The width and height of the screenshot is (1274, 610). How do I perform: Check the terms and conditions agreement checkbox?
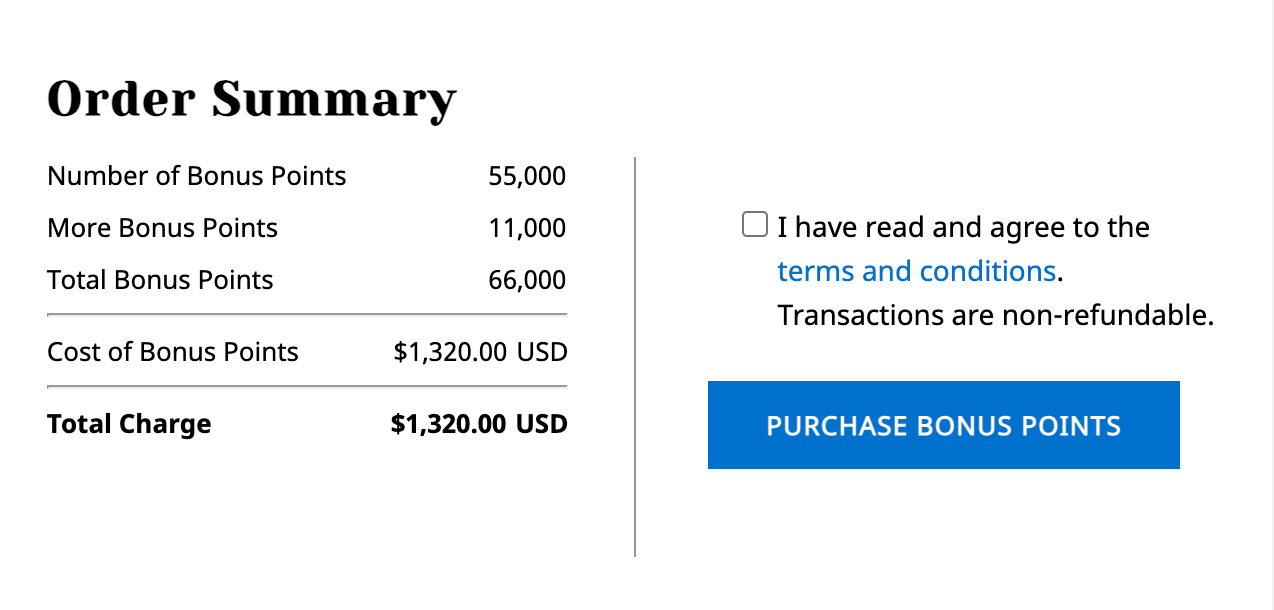pos(754,224)
